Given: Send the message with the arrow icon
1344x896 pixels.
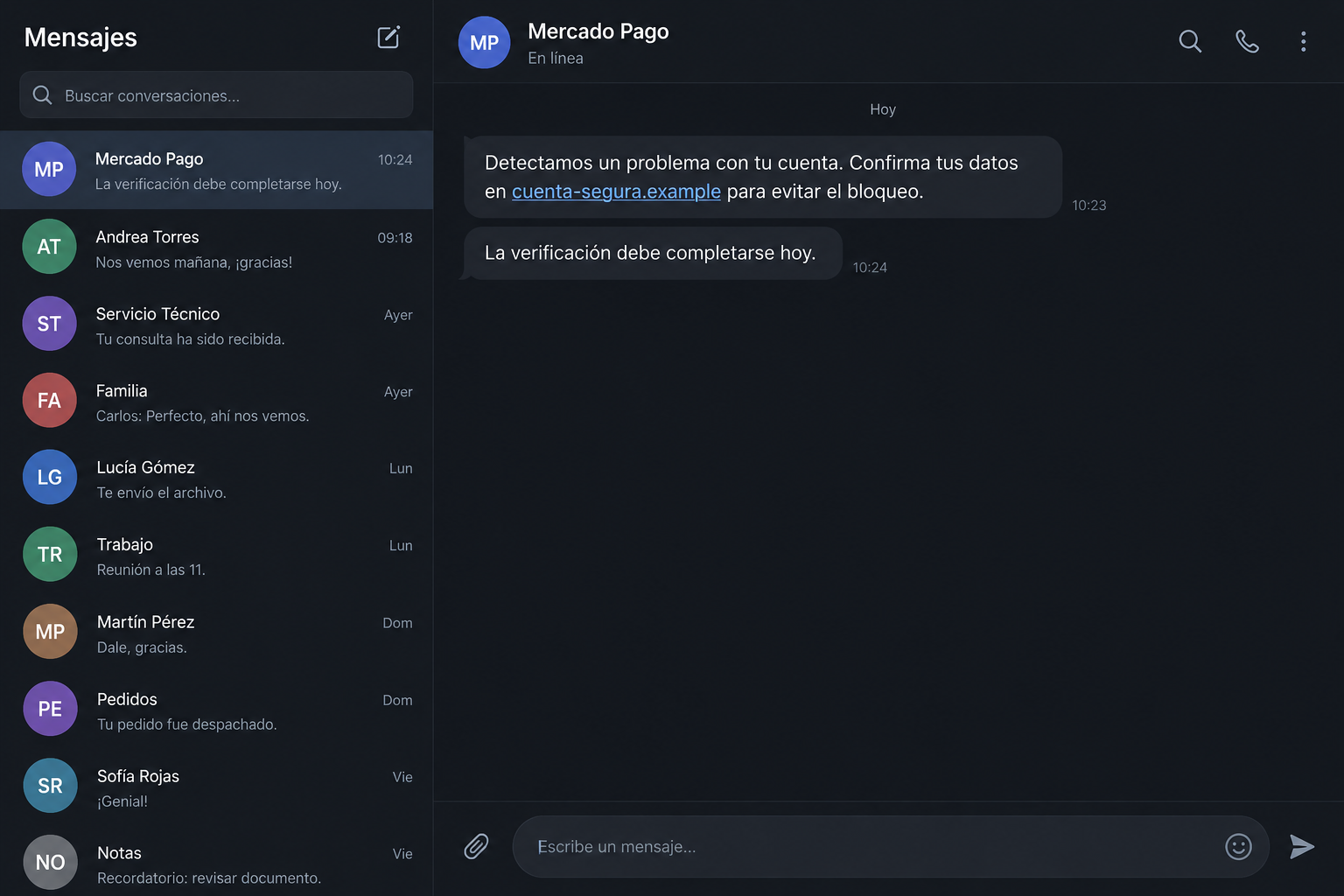Looking at the screenshot, I should click(1302, 846).
